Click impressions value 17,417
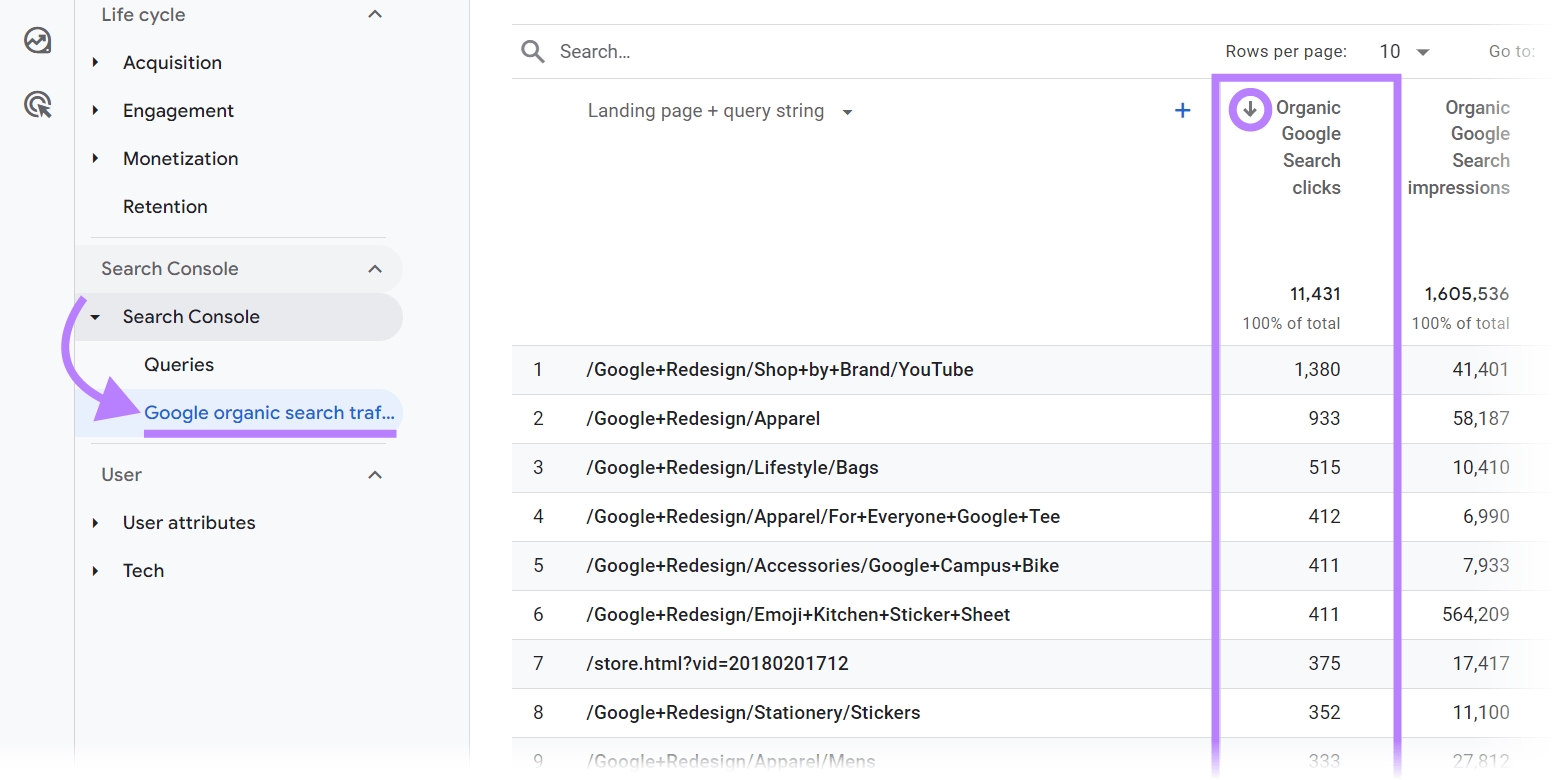 click(x=1481, y=664)
